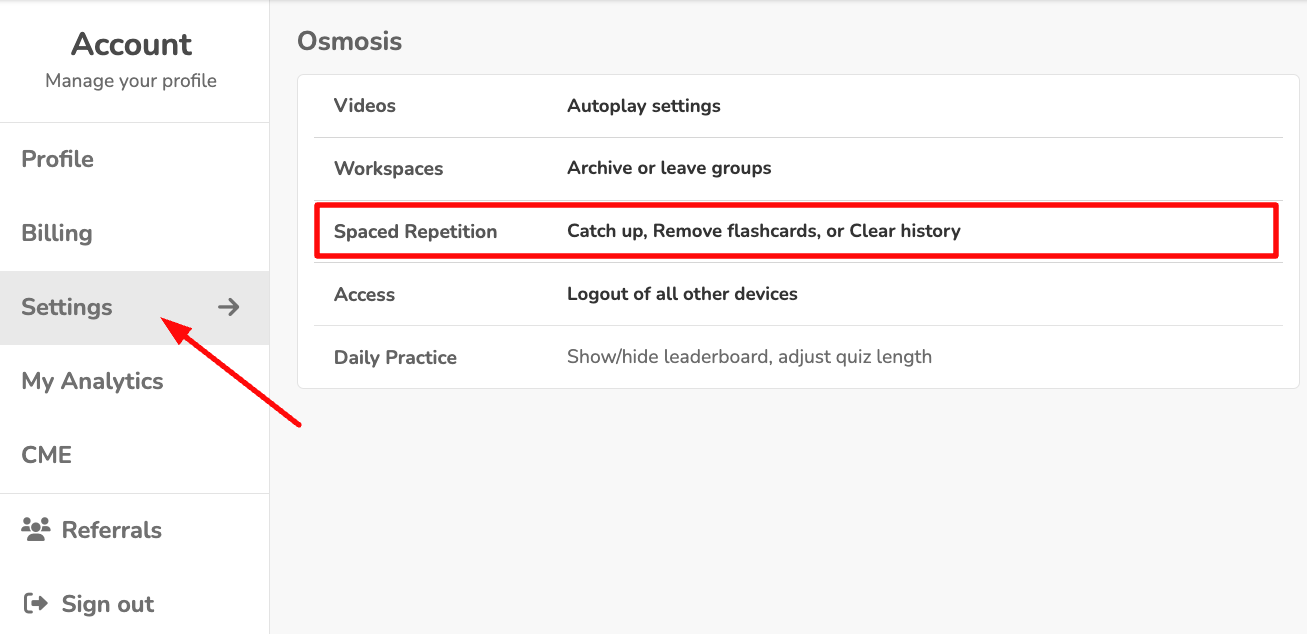
Task: Click the Referrals text label
Action: [x=112, y=530]
